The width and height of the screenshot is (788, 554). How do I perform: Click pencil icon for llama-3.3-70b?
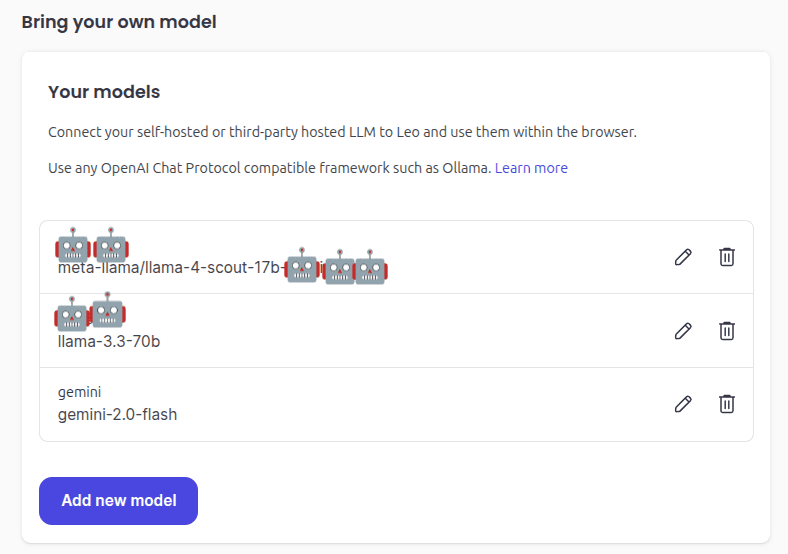683,330
